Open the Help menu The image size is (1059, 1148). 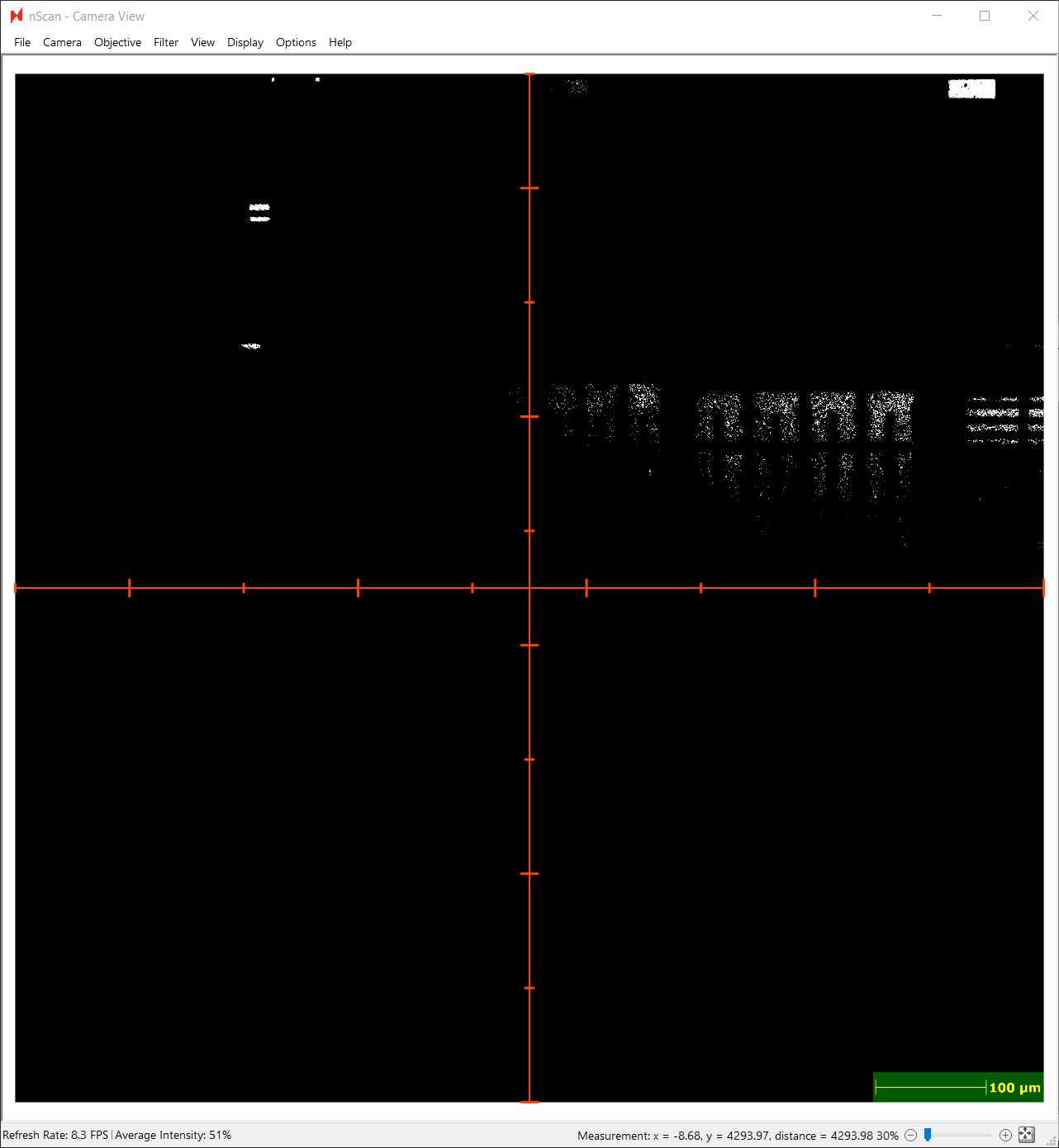pyautogui.click(x=340, y=42)
